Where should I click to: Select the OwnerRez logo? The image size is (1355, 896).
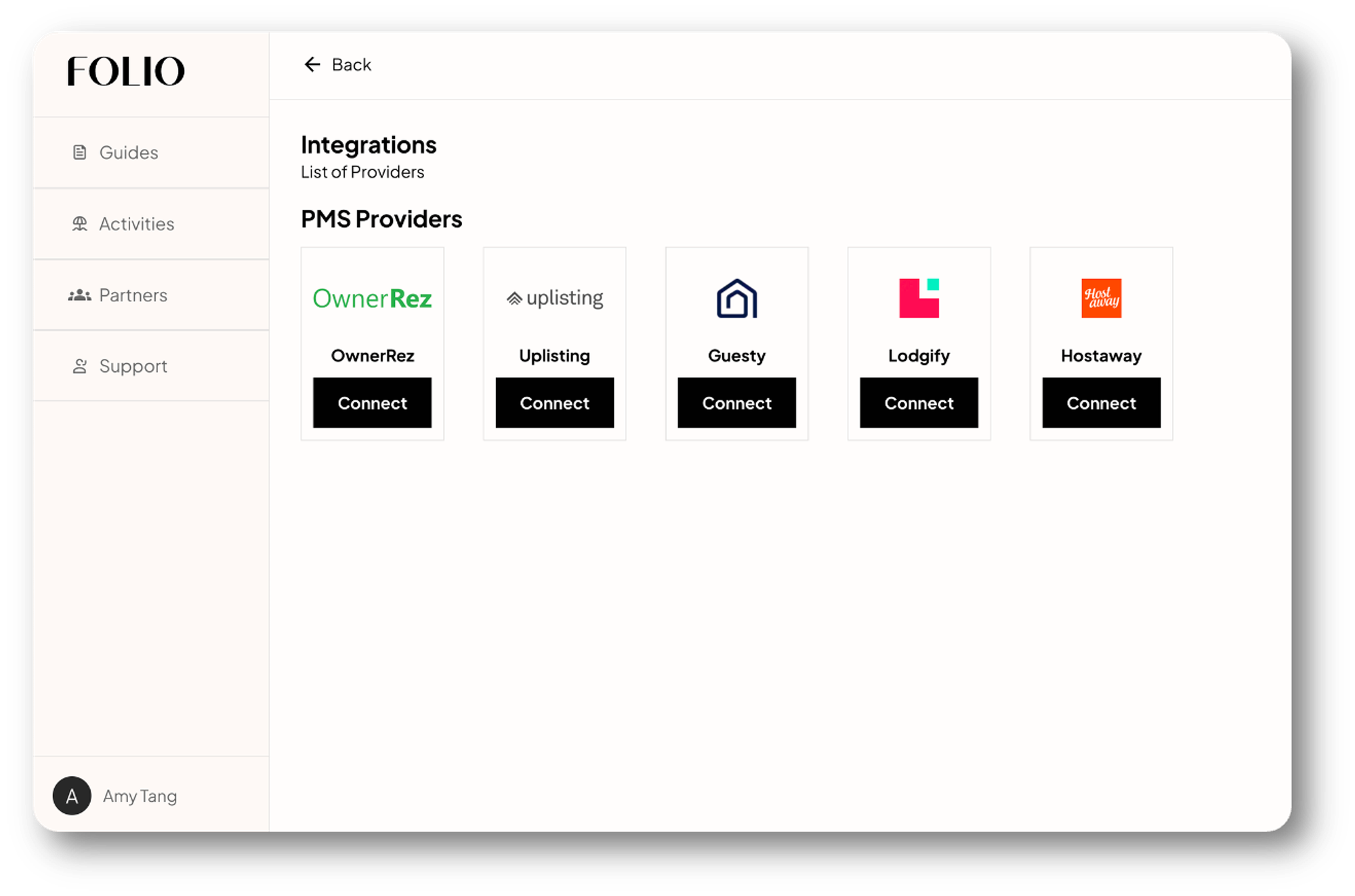click(x=372, y=297)
